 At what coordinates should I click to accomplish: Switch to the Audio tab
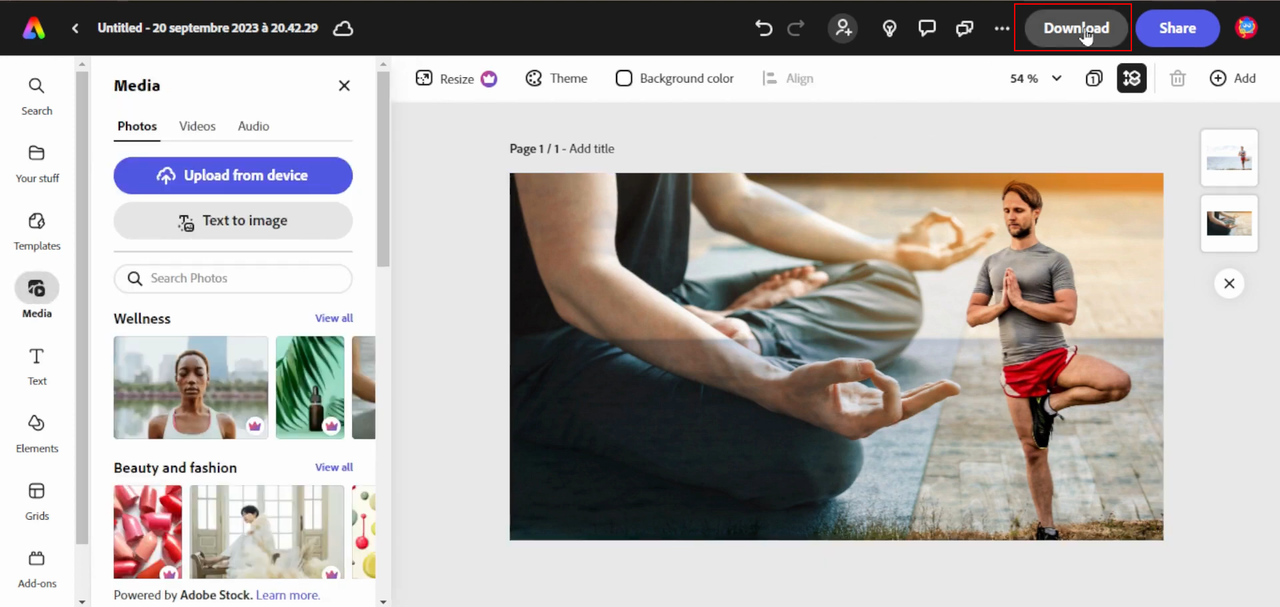pos(253,126)
